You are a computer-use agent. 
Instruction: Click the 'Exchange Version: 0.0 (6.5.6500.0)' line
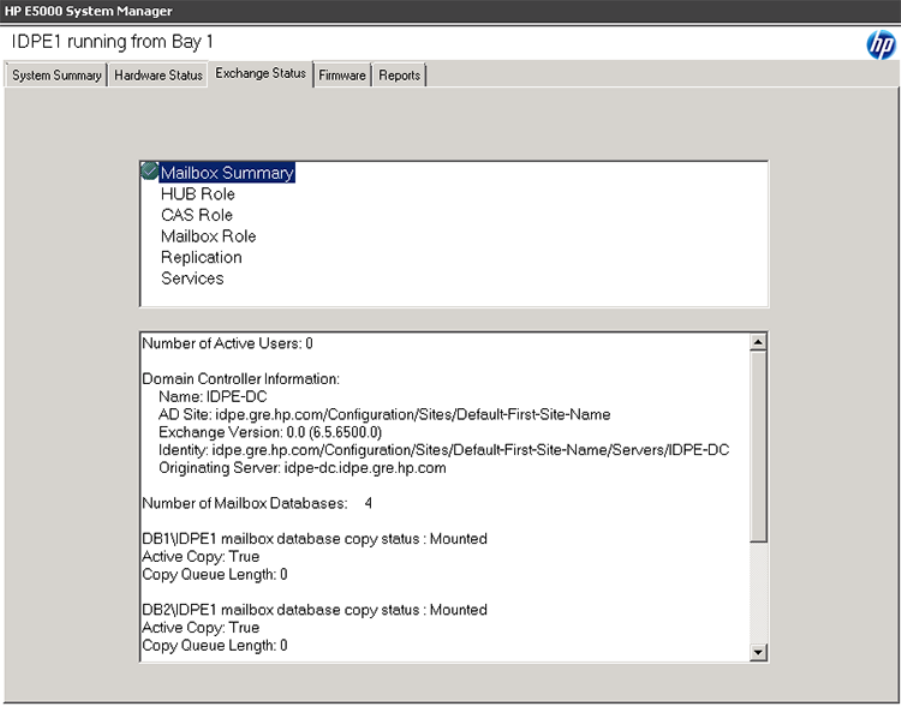point(270,433)
